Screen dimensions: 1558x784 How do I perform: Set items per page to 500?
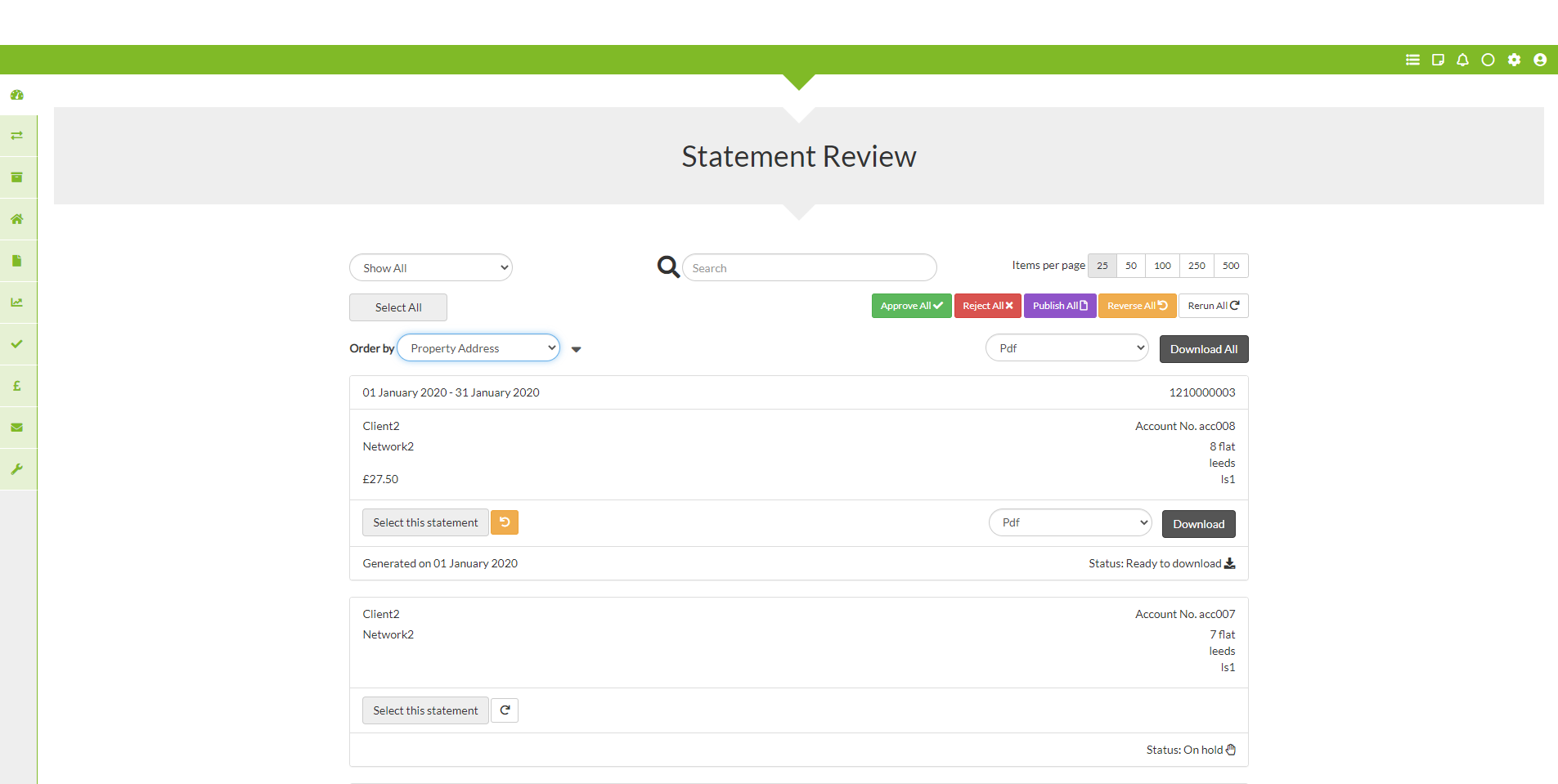pyautogui.click(x=1231, y=266)
